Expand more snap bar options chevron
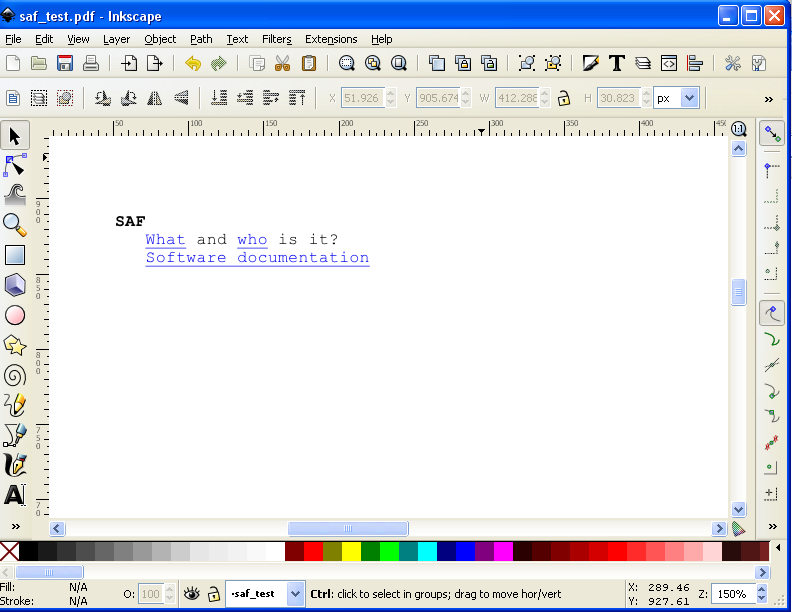 [773, 527]
